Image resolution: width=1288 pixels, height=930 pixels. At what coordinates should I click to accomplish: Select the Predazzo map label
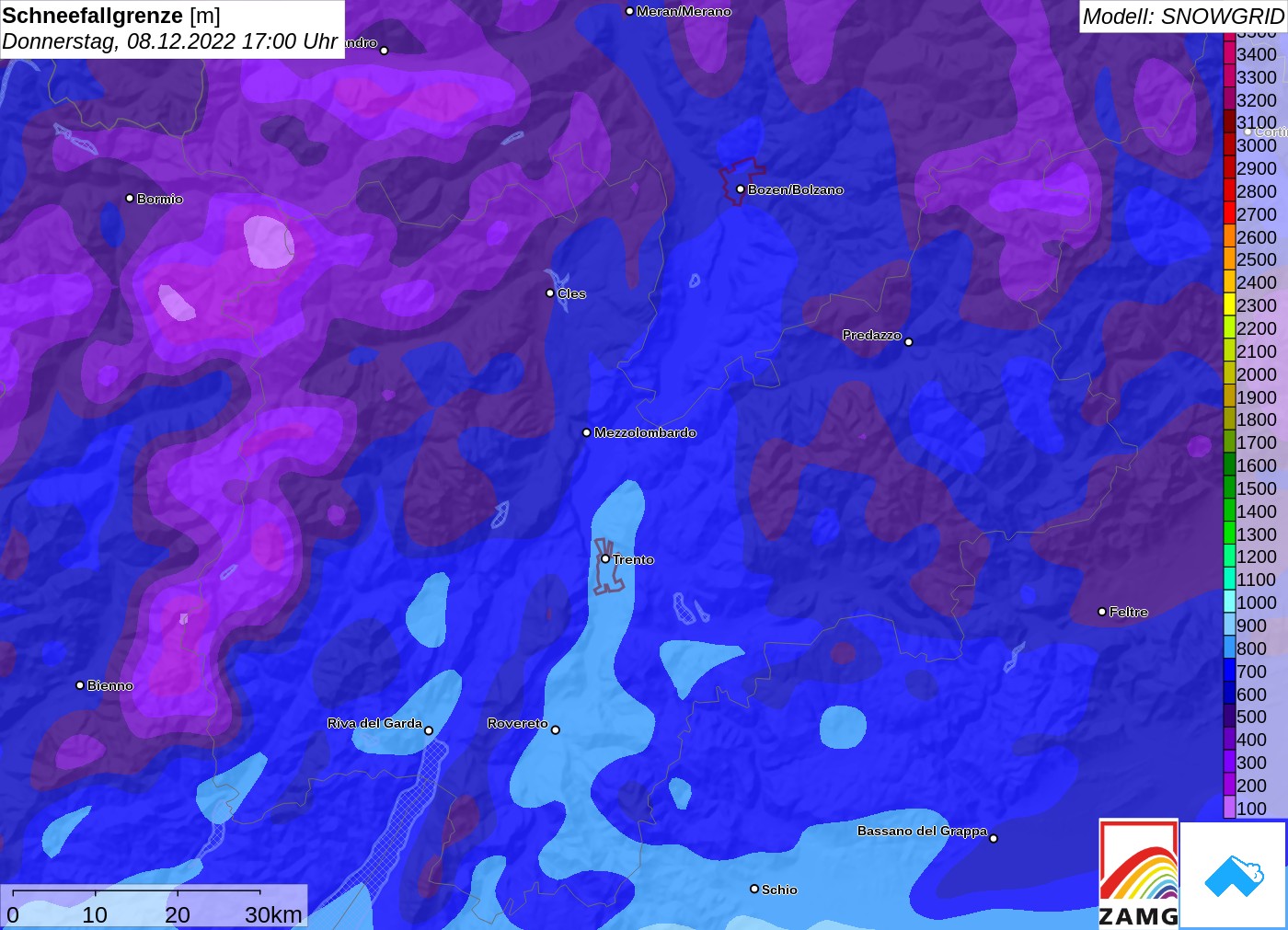pyautogui.click(x=871, y=335)
